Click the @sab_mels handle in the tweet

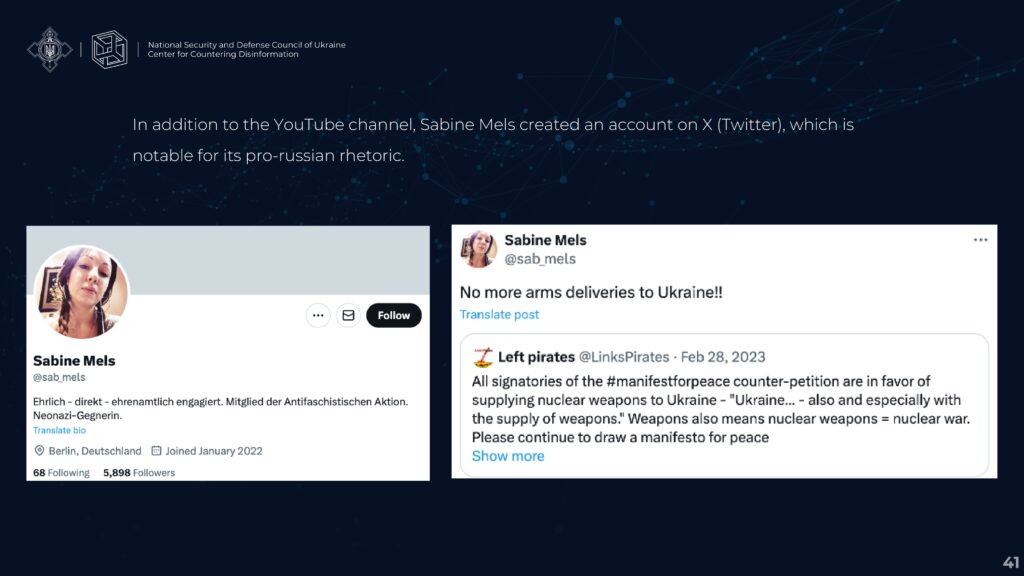click(540, 259)
